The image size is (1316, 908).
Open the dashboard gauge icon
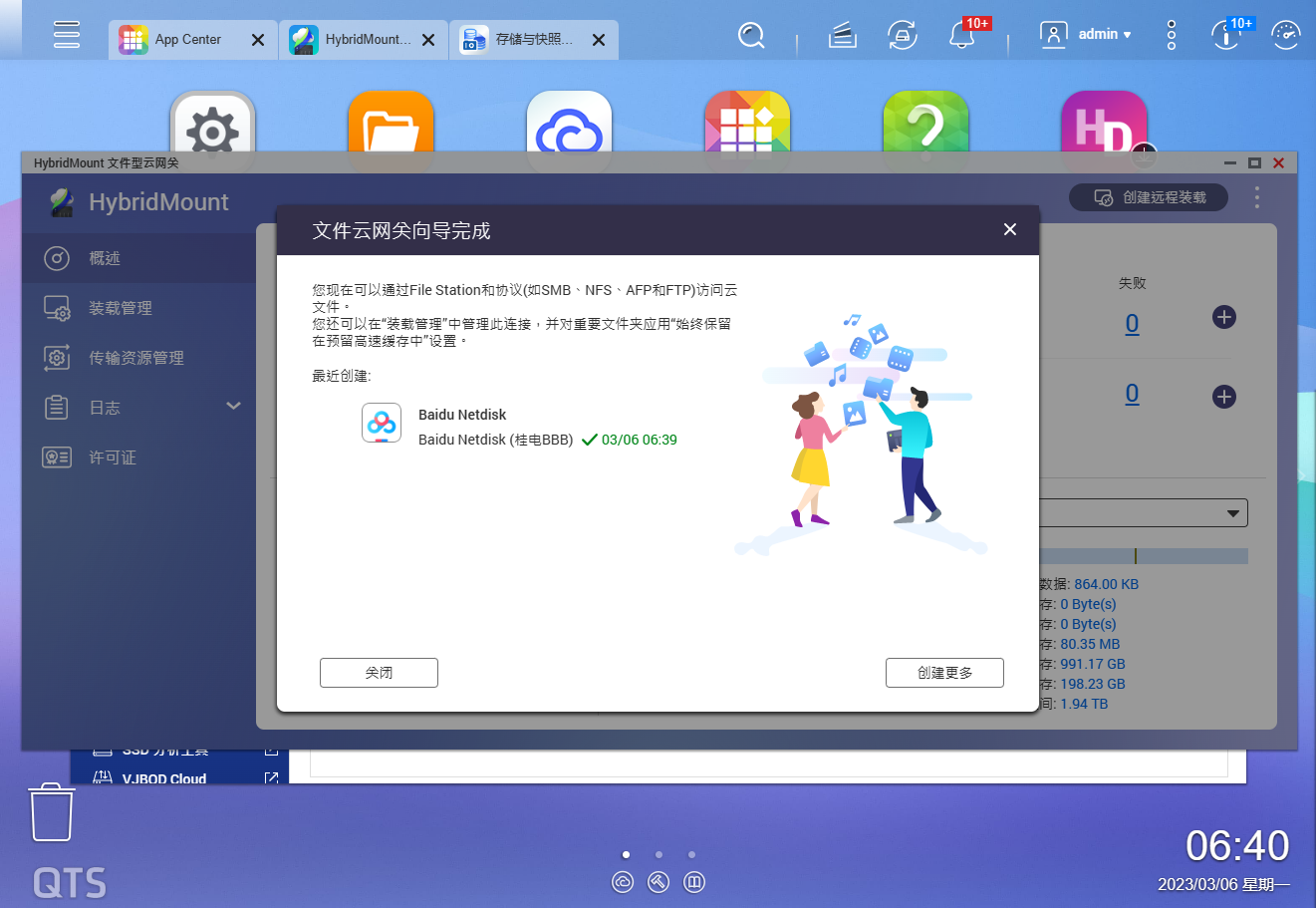(x=1286, y=35)
